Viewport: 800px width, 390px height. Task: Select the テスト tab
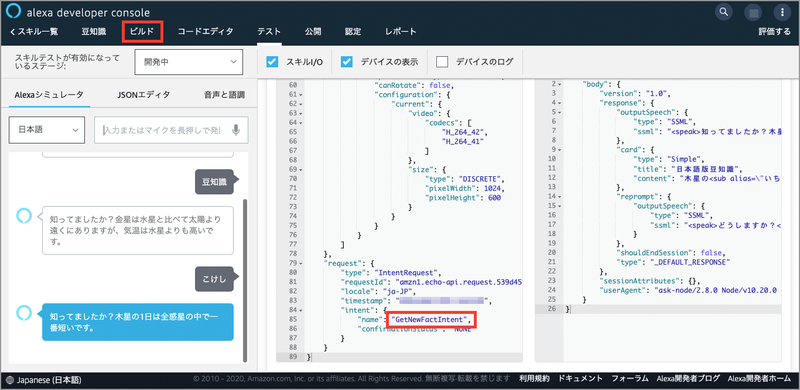[269, 32]
